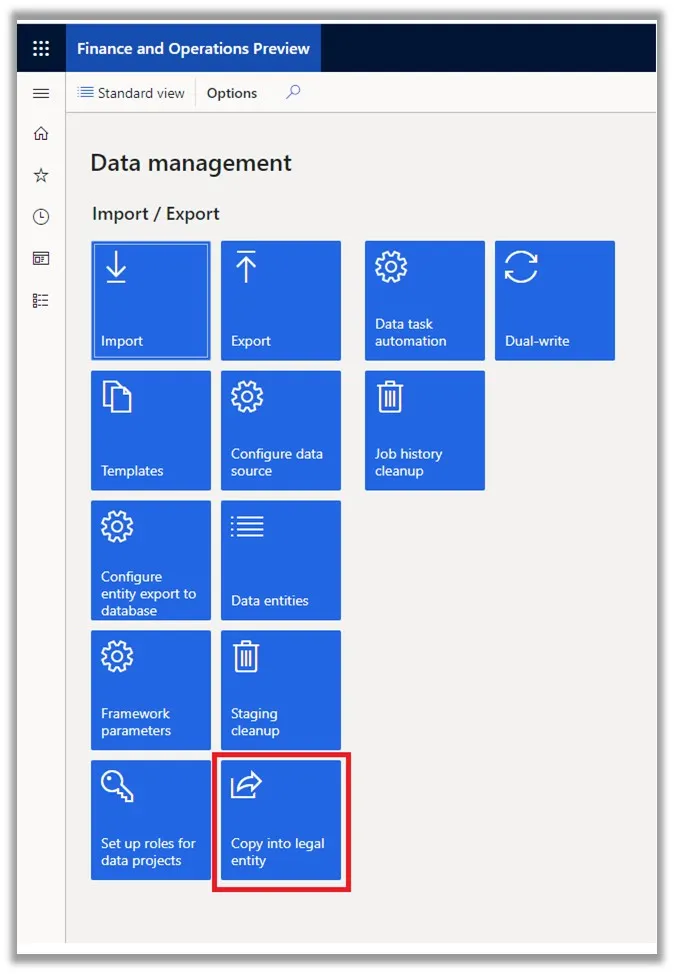The image size is (674, 974).
Task: Open Workspaces icon in the sidebar
Action: point(41,258)
